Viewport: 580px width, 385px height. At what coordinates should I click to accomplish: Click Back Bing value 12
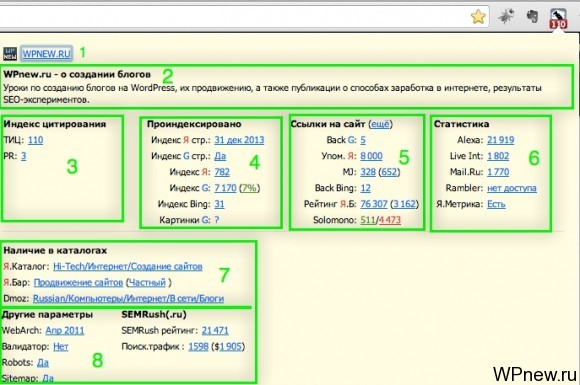coord(365,188)
